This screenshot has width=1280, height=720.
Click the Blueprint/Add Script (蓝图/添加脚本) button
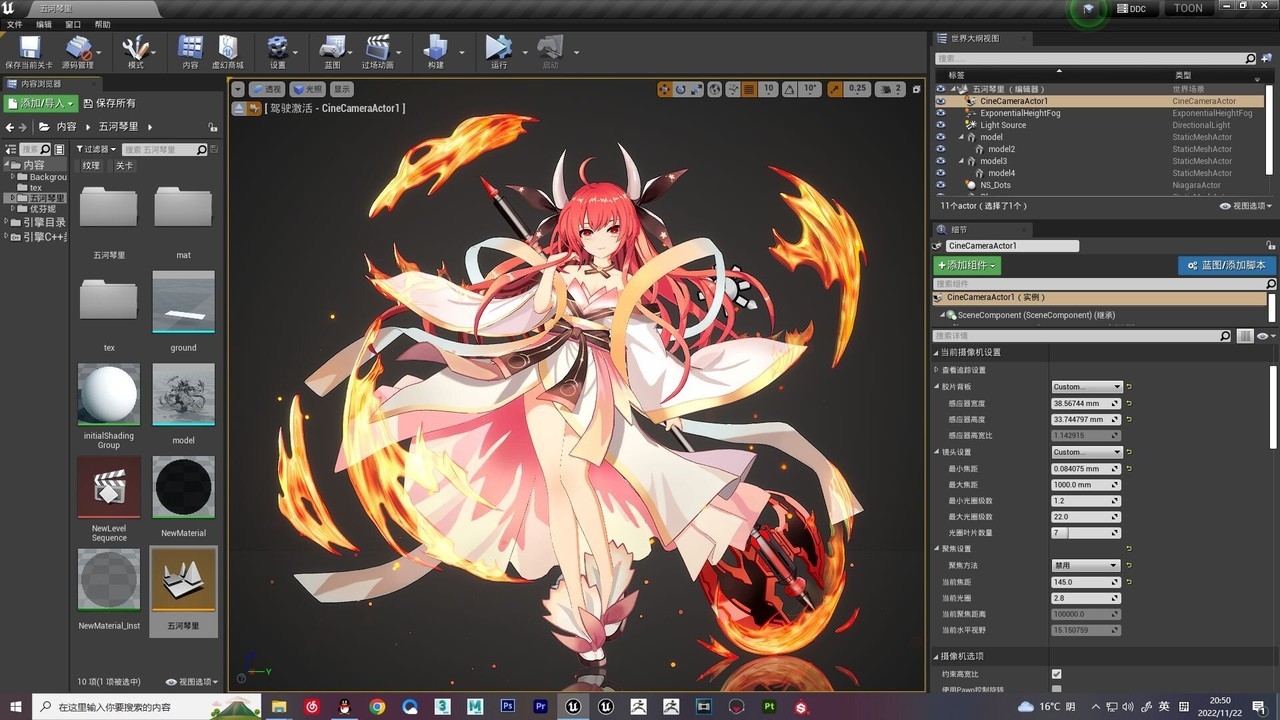pyautogui.click(x=1226, y=266)
